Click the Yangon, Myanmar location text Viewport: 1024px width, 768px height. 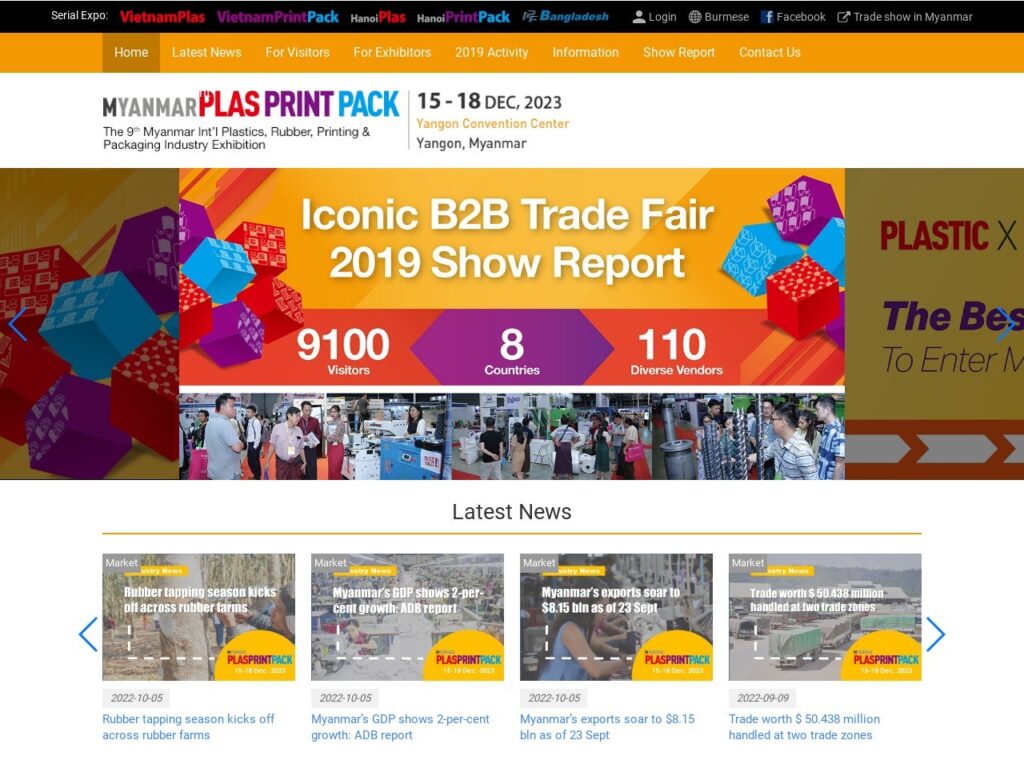click(x=471, y=143)
